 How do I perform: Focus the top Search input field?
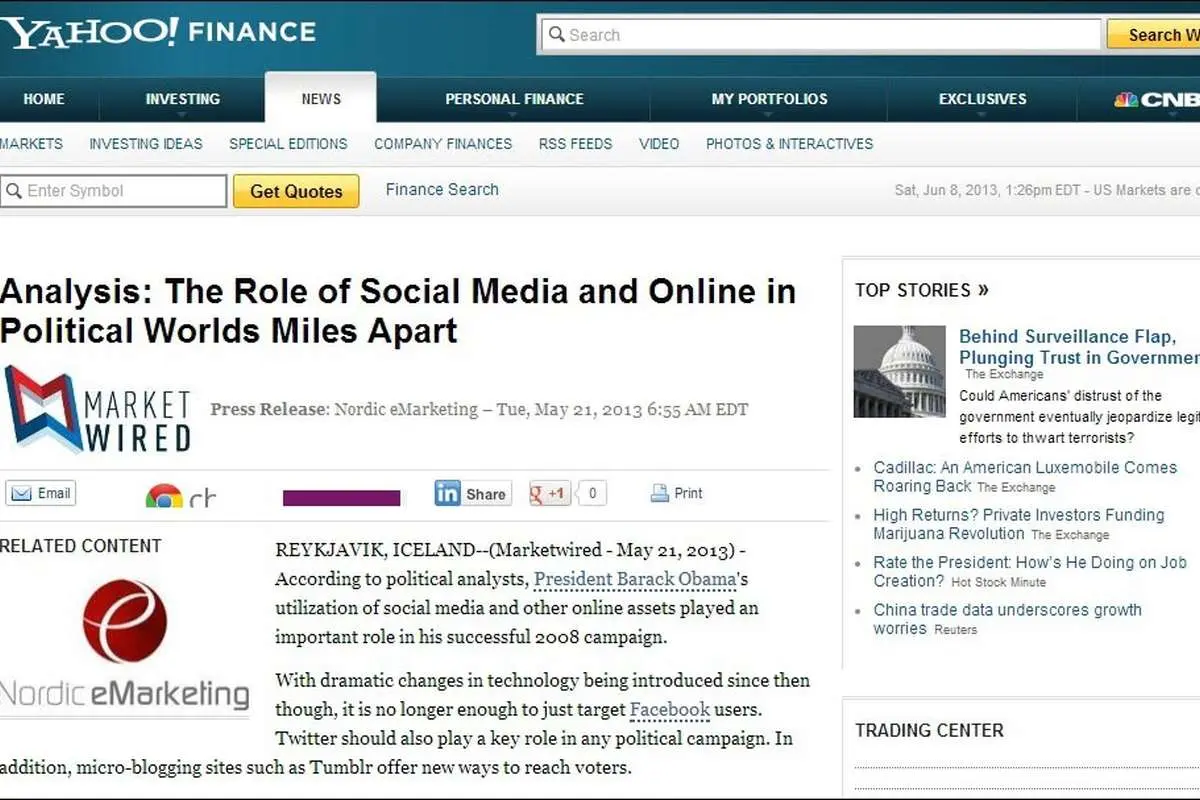pyautogui.click(x=821, y=35)
